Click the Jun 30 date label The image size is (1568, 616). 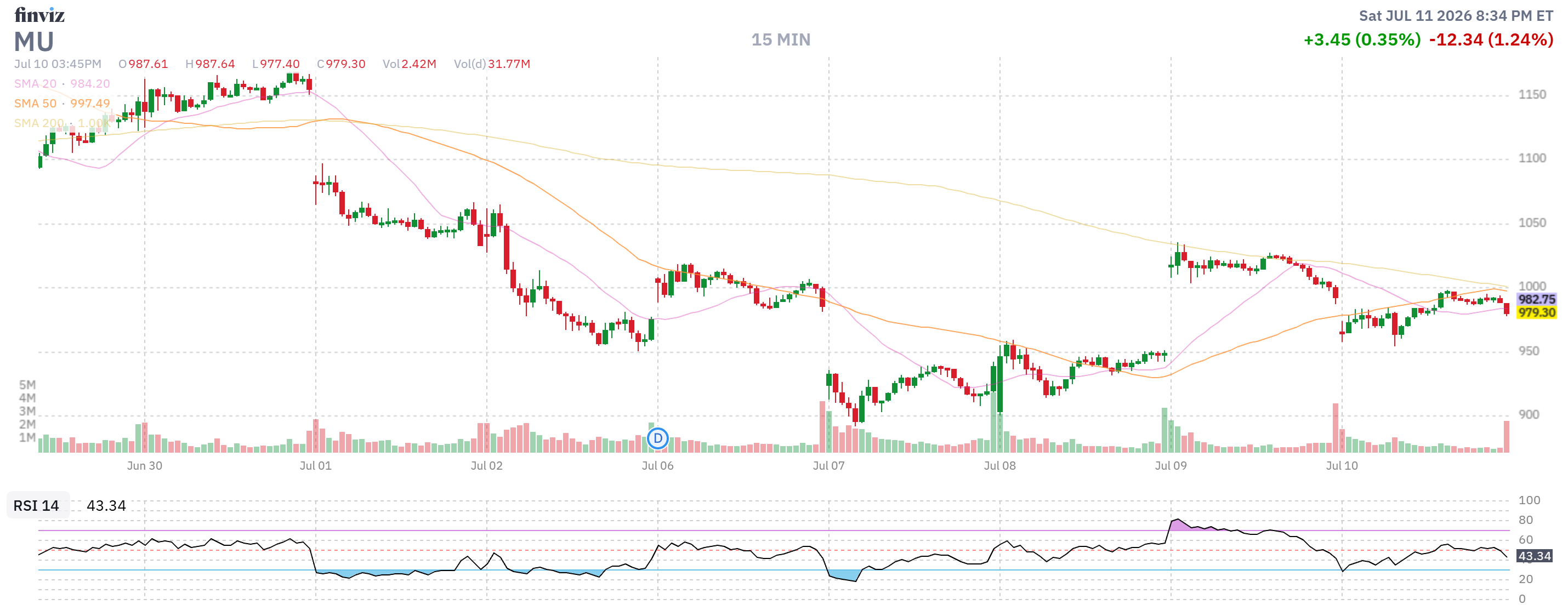pos(144,466)
